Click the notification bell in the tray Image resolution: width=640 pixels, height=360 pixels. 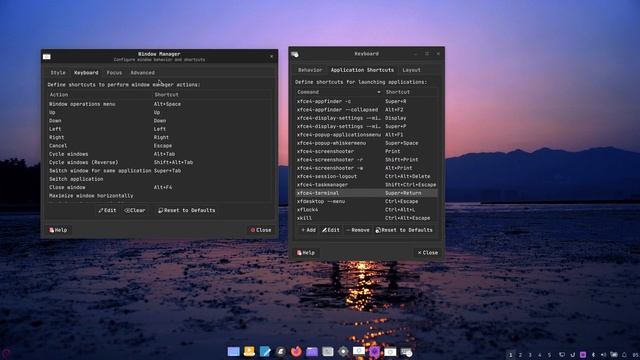[x=624, y=355]
